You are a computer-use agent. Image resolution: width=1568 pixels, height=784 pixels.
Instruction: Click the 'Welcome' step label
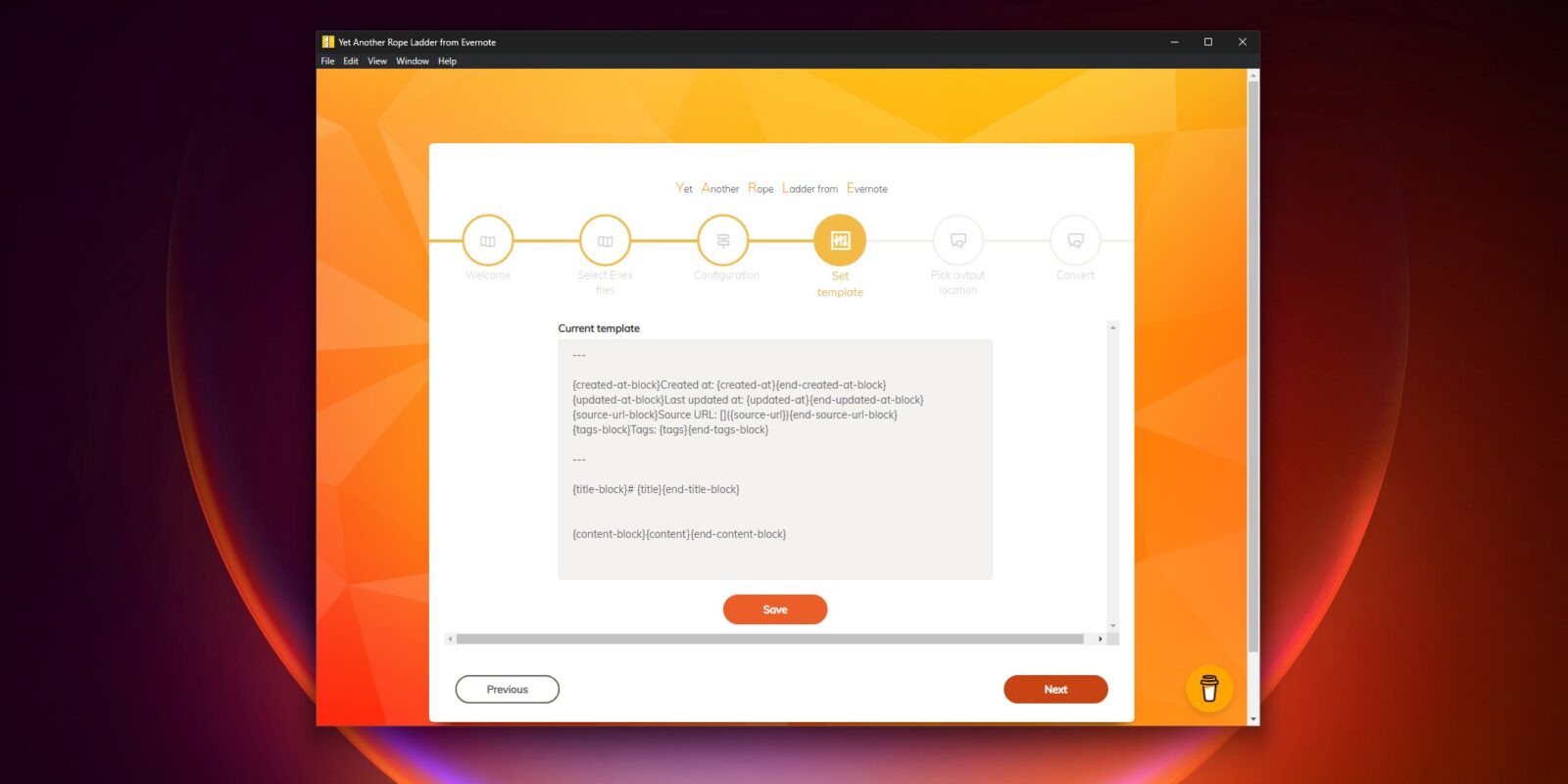(488, 275)
